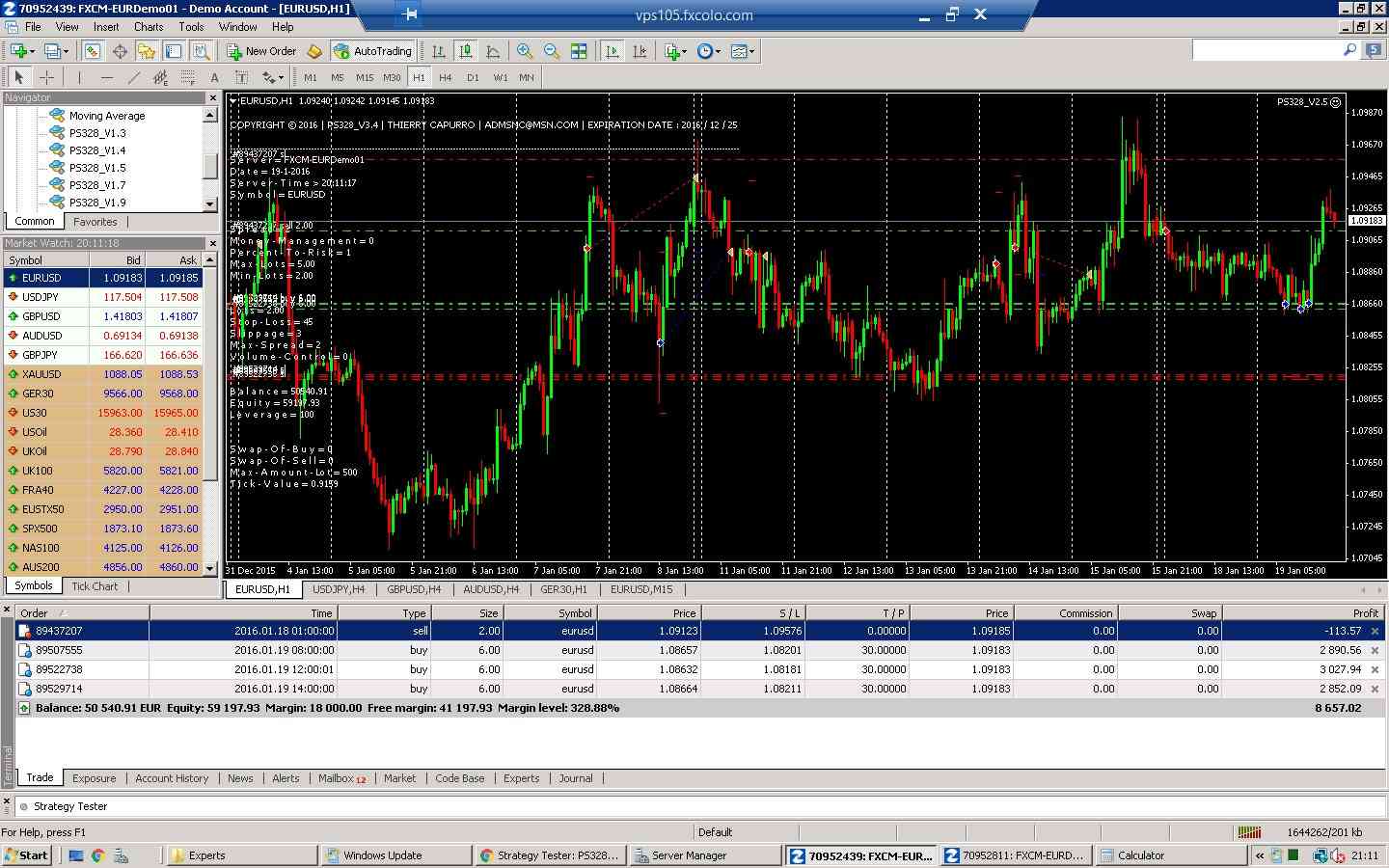Open the Charts menu
The width and height of the screenshot is (1389, 868).
(148, 27)
